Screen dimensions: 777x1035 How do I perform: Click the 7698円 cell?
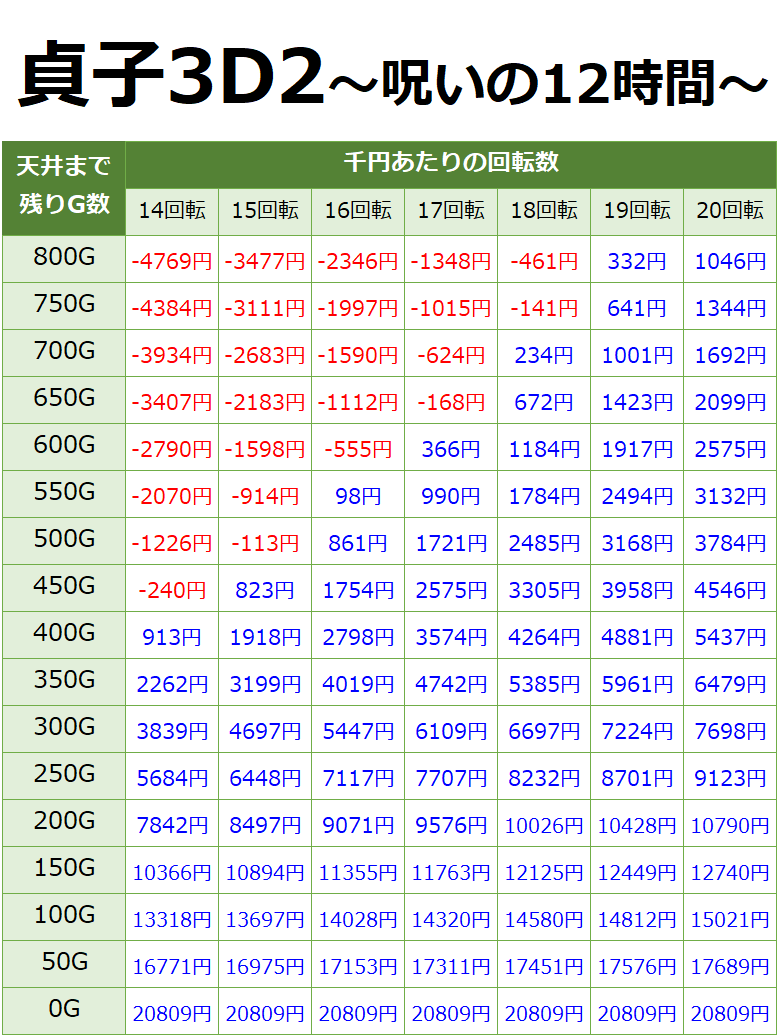tap(730, 731)
